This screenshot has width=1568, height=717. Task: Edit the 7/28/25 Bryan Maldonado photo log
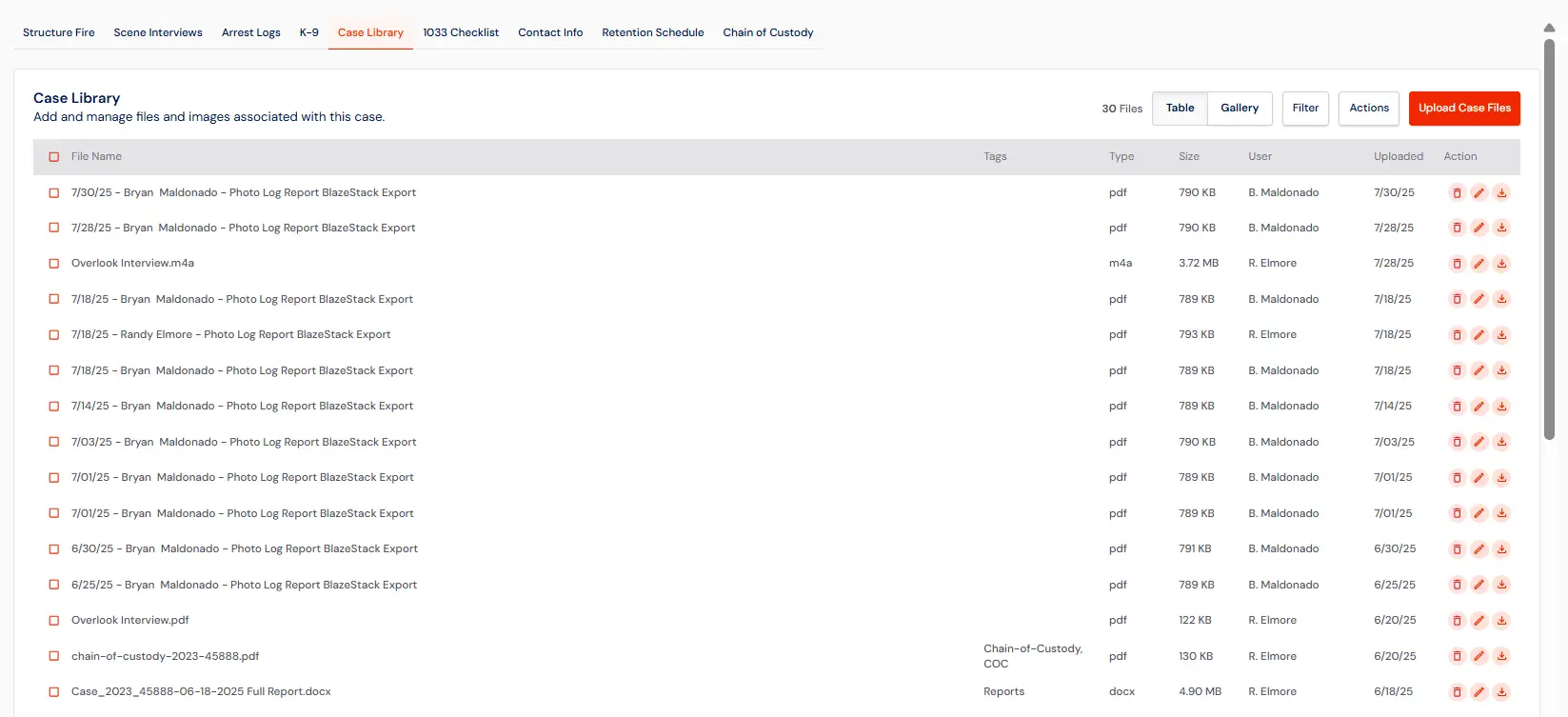(1479, 228)
